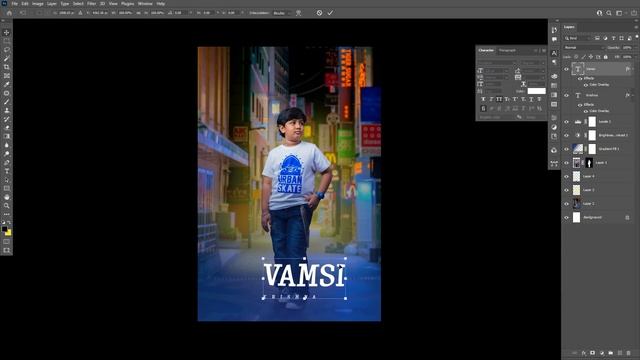The image size is (640, 360).
Task: Select the Gradient tool
Action: point(7,136)
